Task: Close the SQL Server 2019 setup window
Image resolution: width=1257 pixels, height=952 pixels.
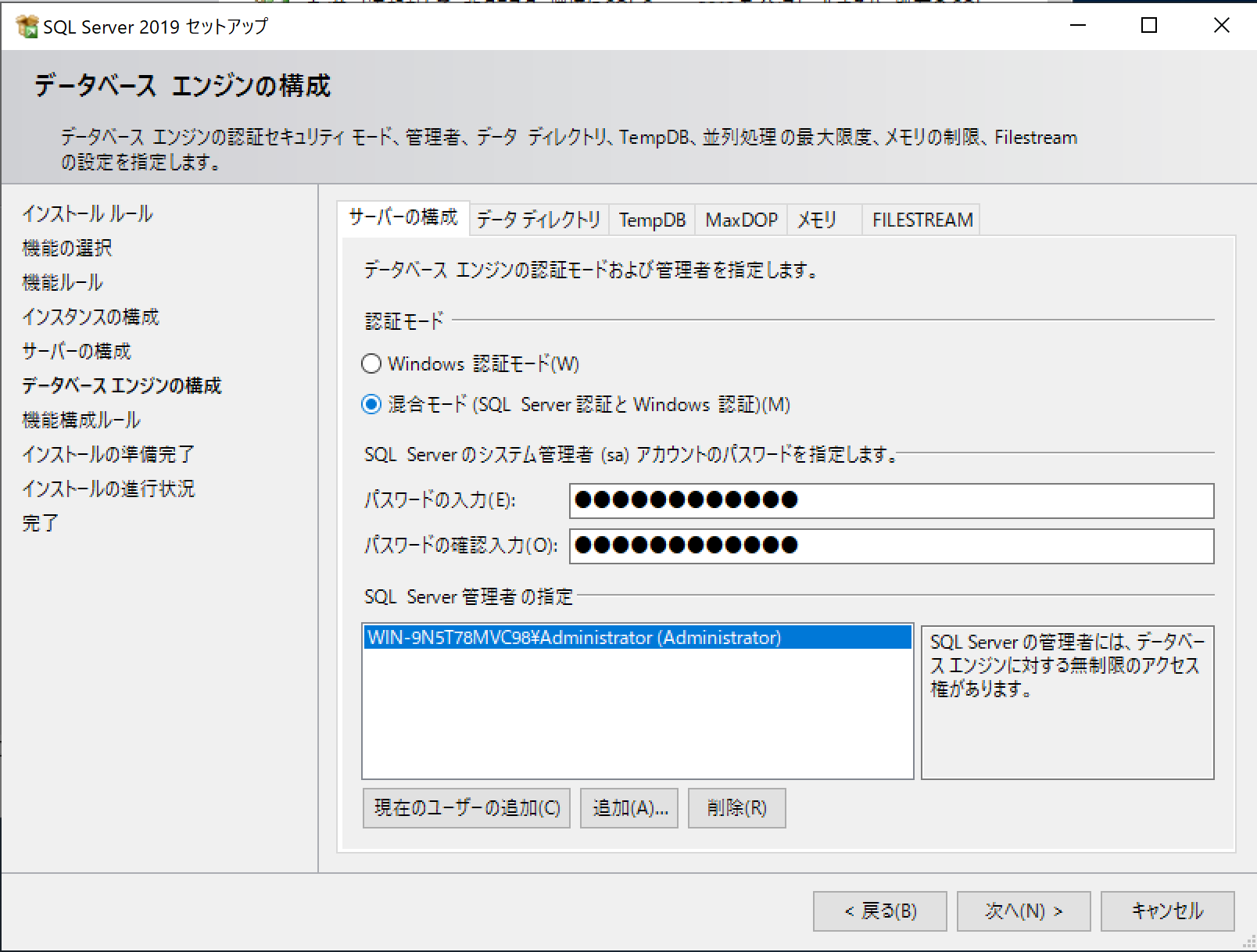Action: (x=1221, y=26)
